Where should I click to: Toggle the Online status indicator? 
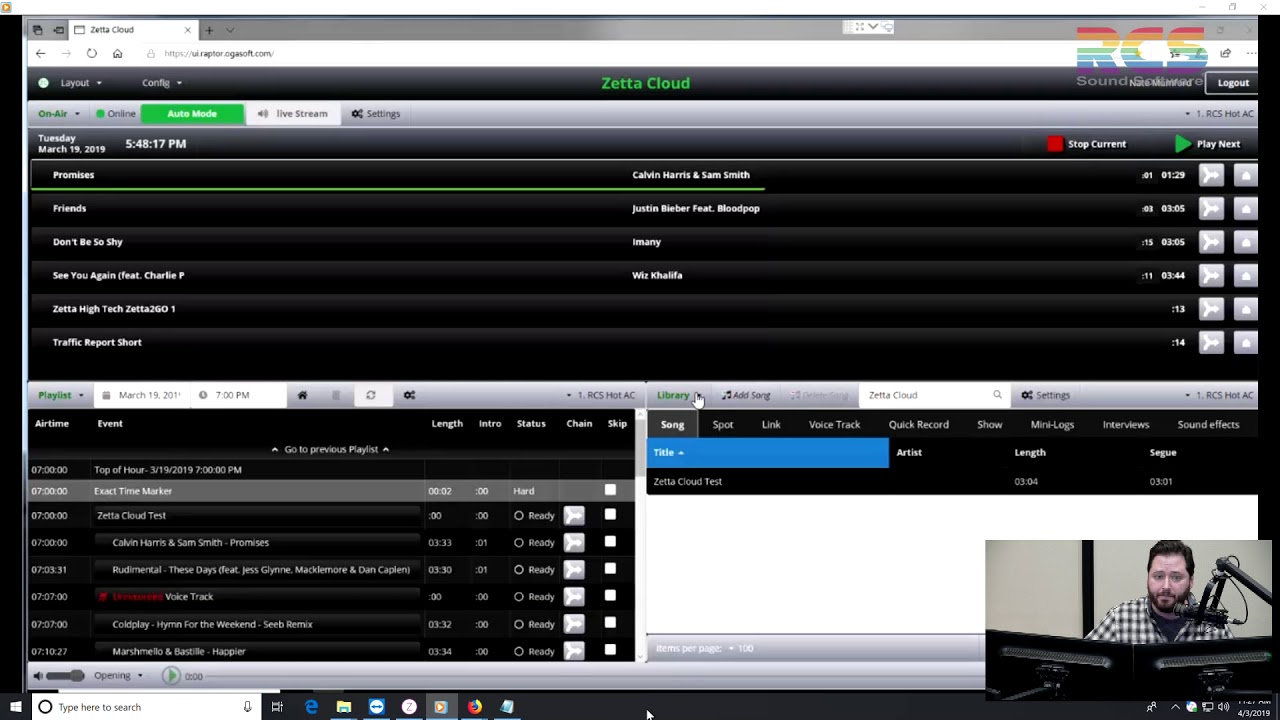click(115, 114)
